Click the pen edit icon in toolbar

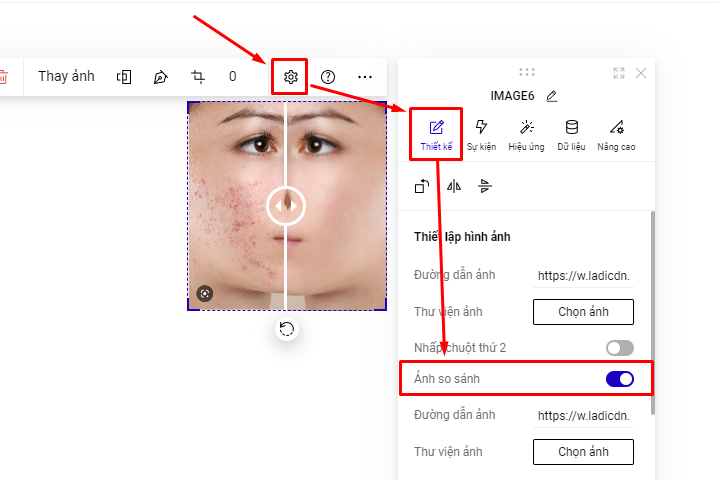click(160, 77)
